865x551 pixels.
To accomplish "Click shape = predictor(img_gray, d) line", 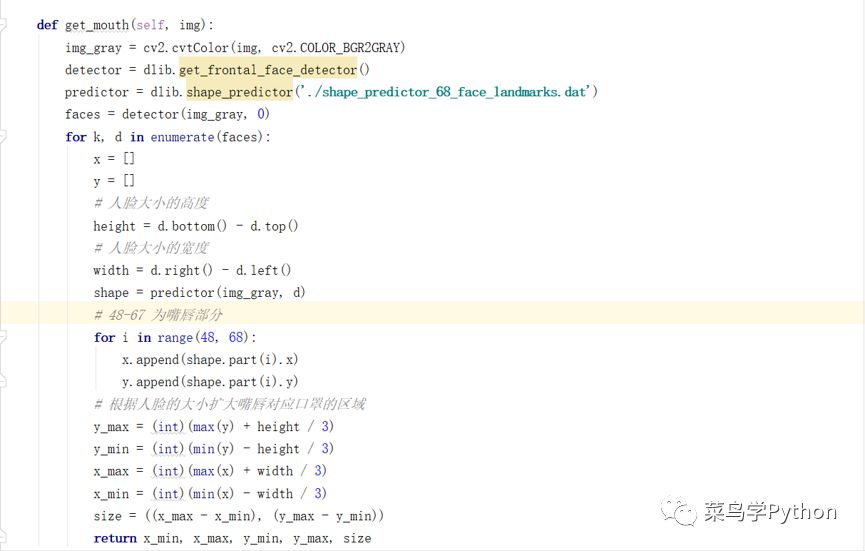I will point(199,292).
